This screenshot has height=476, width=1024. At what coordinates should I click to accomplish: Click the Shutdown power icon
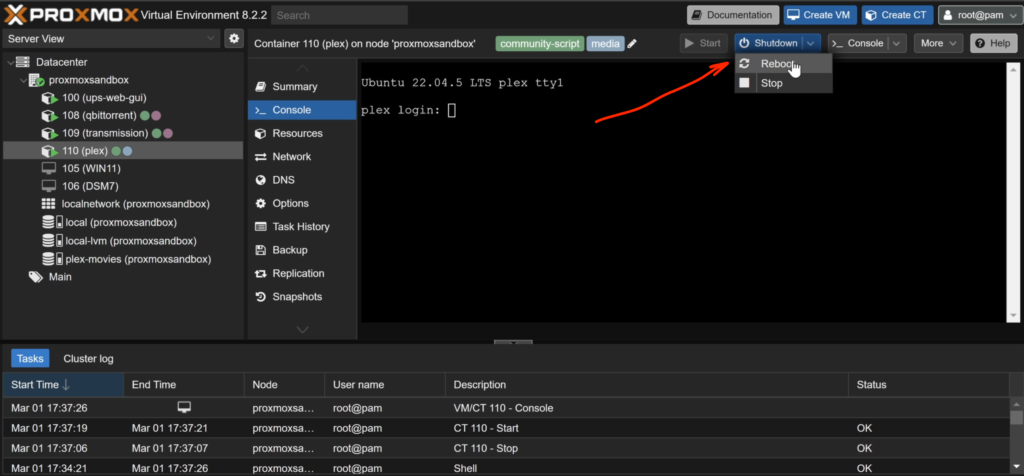[x=744, y=43]
